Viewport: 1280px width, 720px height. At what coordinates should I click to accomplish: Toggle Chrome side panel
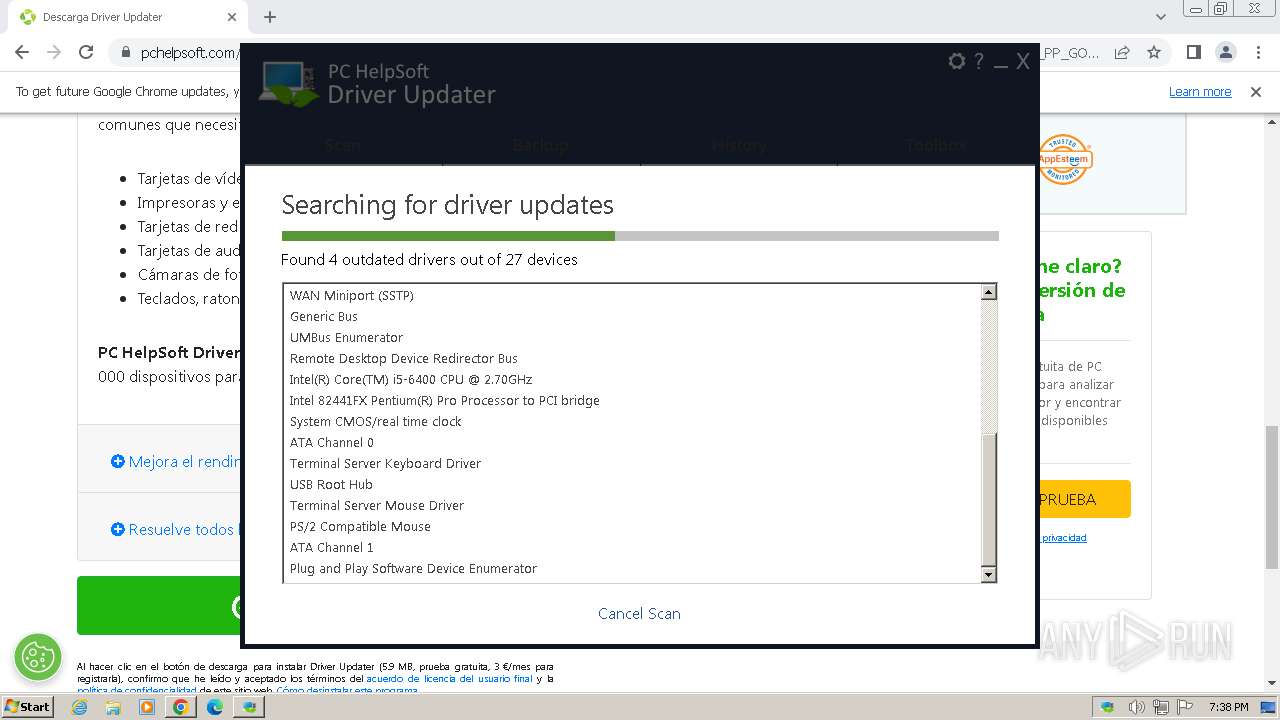1193,52
